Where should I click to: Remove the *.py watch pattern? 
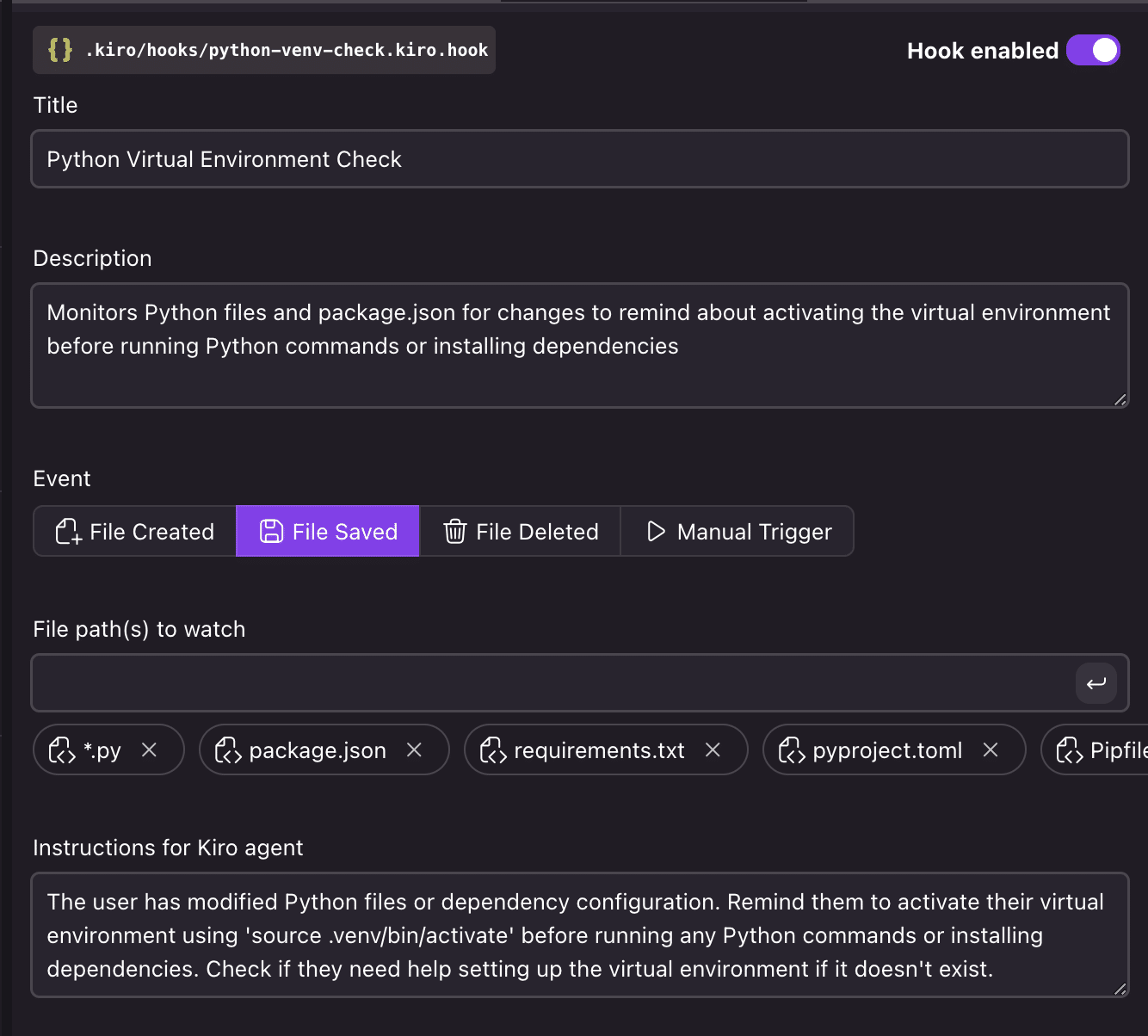[x=149, y=750]
